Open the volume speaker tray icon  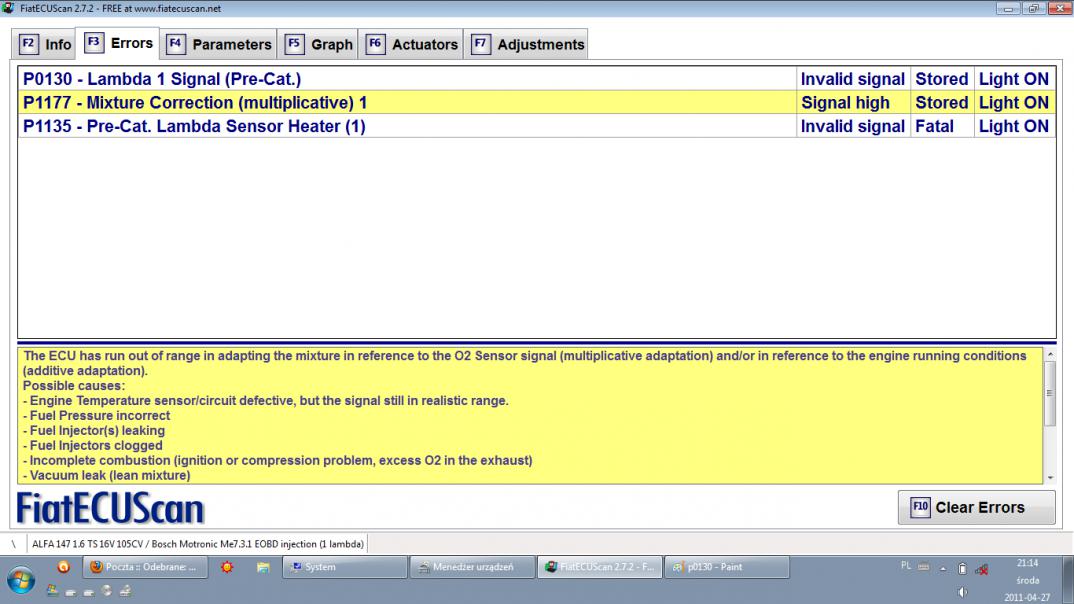(962, 591)
